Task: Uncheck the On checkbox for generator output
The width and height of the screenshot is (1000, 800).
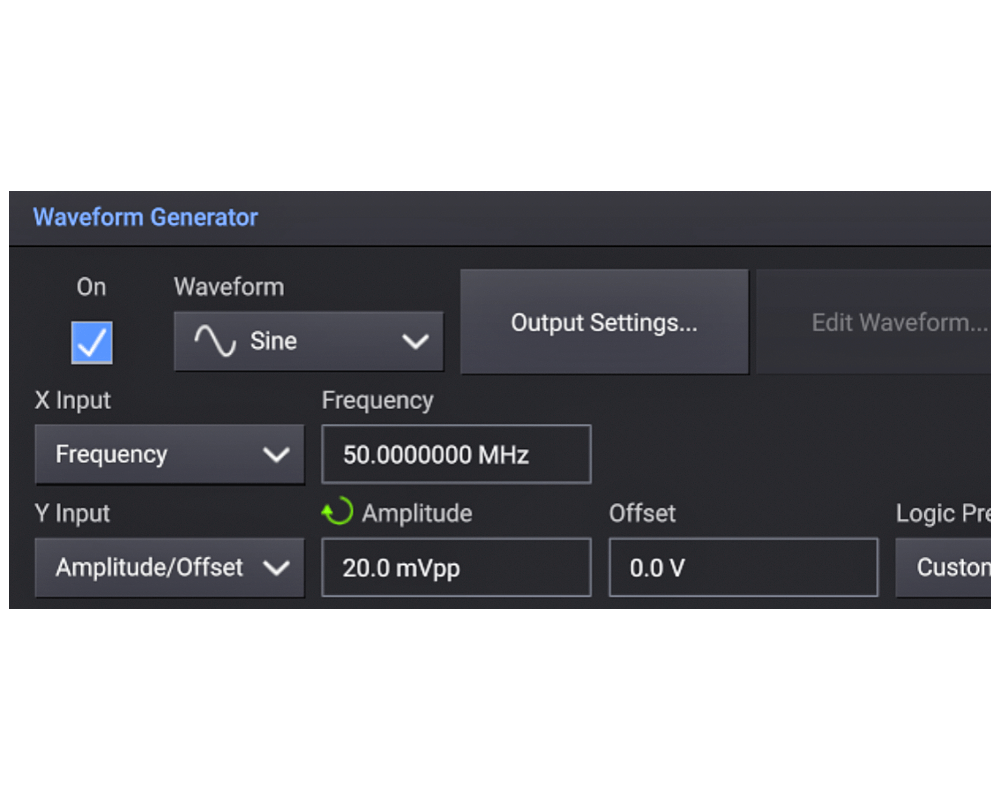Action: [x=92, y=343]
